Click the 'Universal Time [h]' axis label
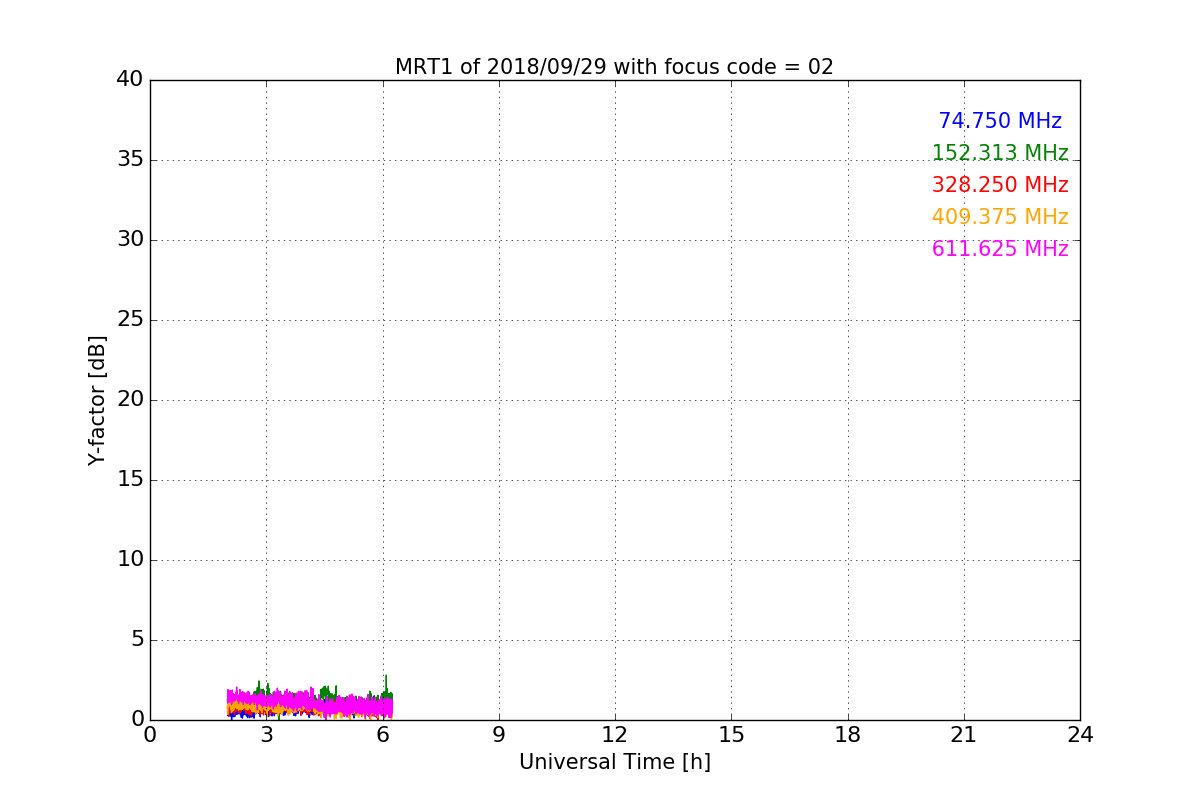Viewport: 1200px width, 800px height. (615, 762)
